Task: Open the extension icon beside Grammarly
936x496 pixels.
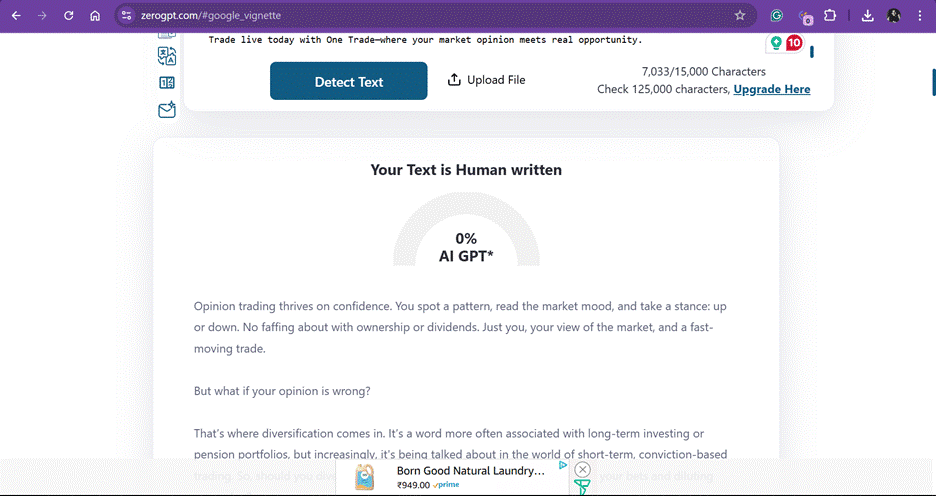Action: click(806, 17)
